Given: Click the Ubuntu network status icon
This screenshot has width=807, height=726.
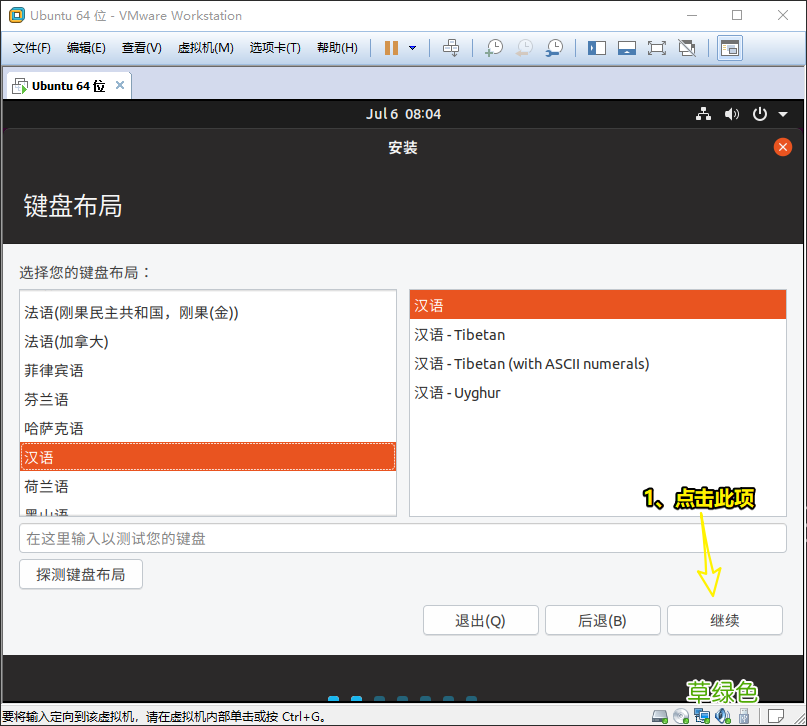Looking at the screenshot, I should click(x=704, y=114).
